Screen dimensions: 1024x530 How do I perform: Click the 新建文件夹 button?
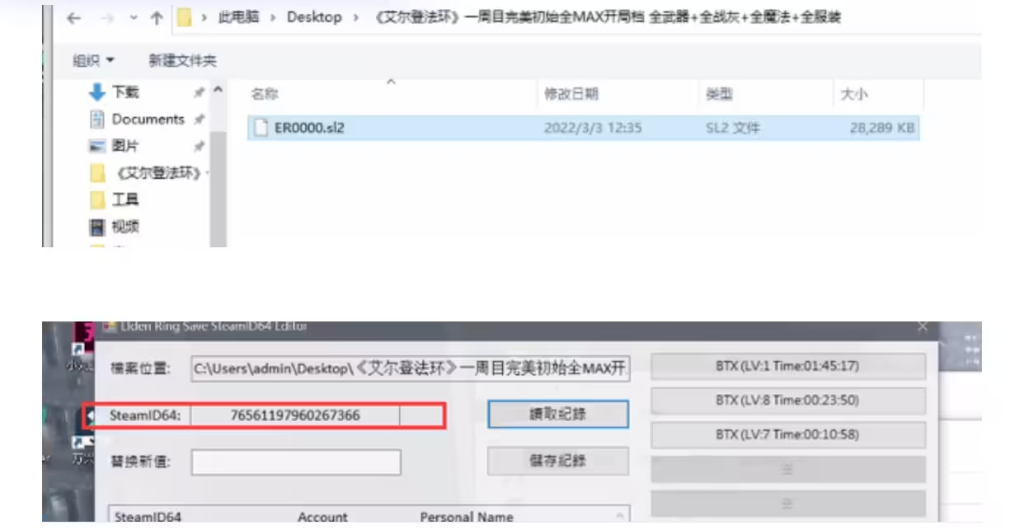[182, 61]
